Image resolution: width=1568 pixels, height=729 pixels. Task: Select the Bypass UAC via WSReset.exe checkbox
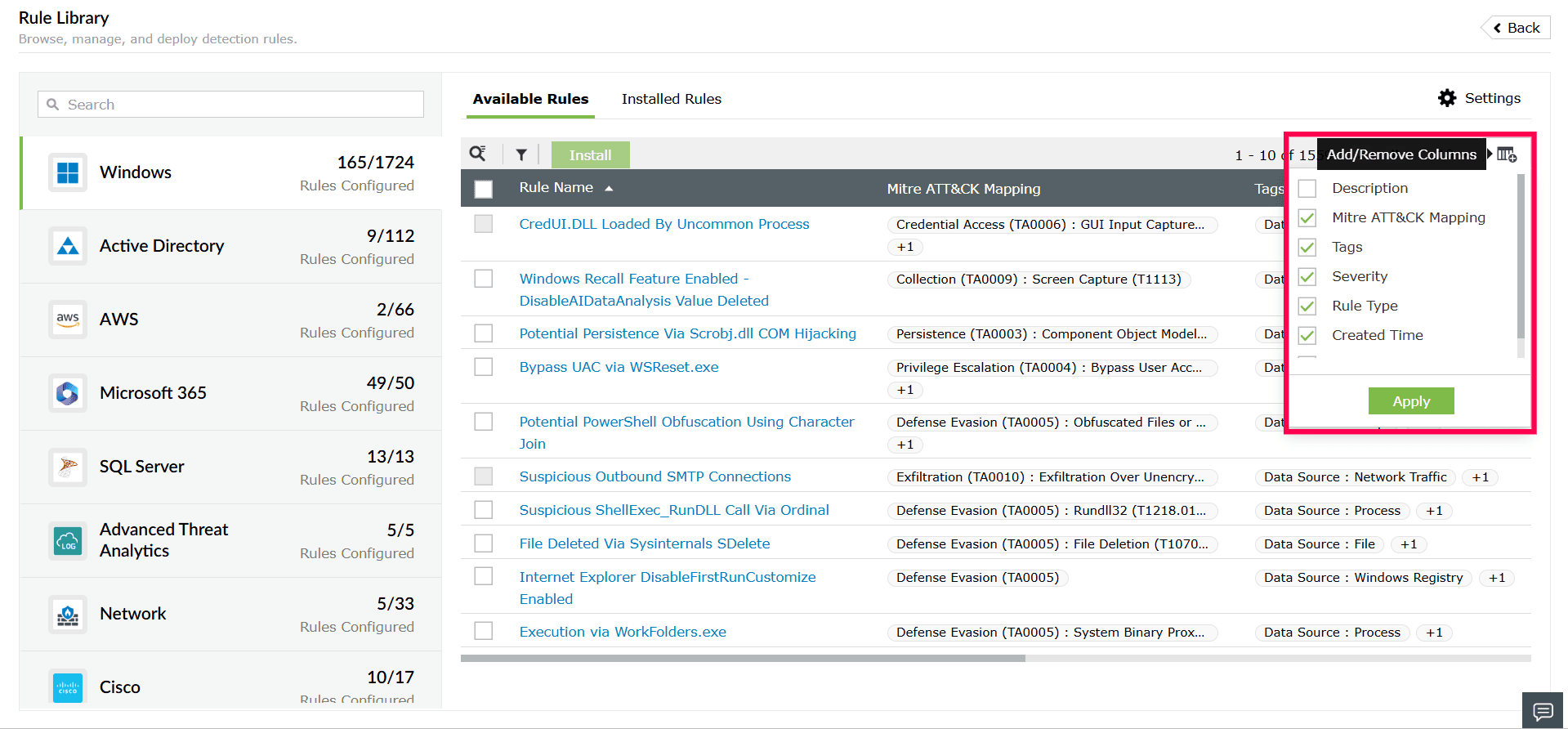click(x=484, y=367)
